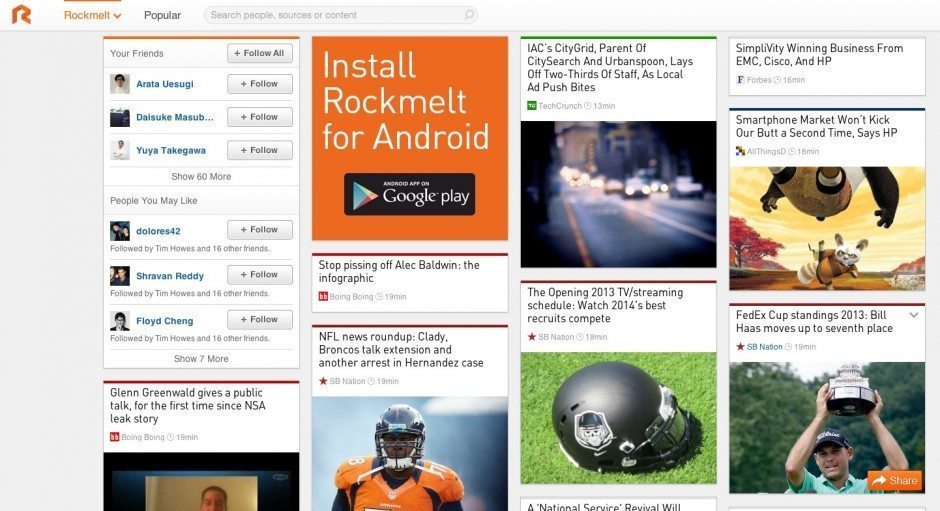Viewport: 940px width, 511px height.
Task: Follow Shravan Reddy
Action: pyautogui.click(x=260, y=275)
